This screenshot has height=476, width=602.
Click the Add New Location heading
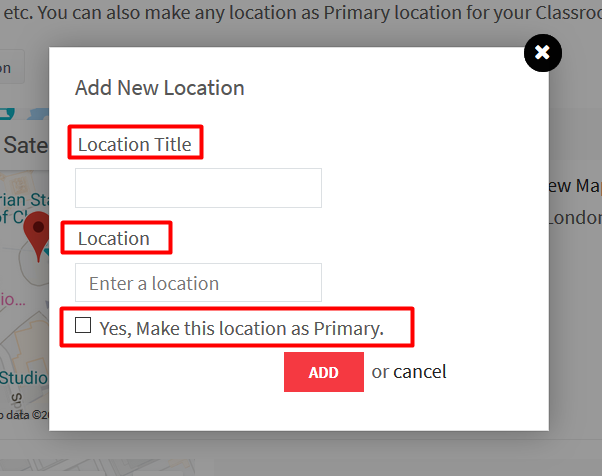tap(160, 88)
